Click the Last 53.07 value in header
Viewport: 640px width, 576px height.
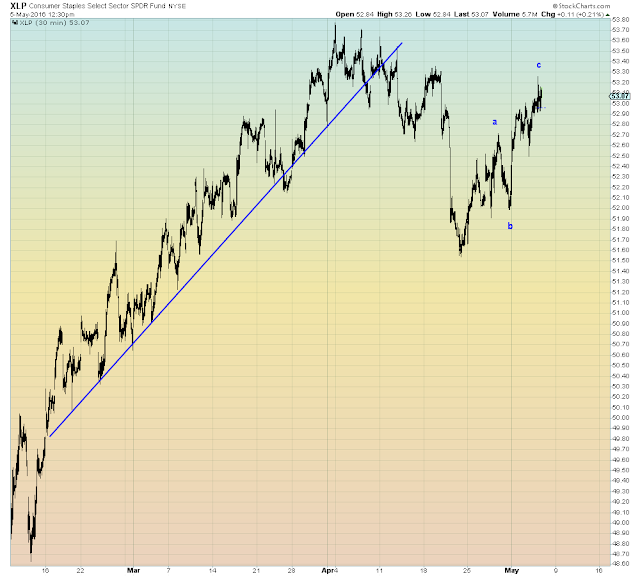pyautogui.click(x=471, y=14)
